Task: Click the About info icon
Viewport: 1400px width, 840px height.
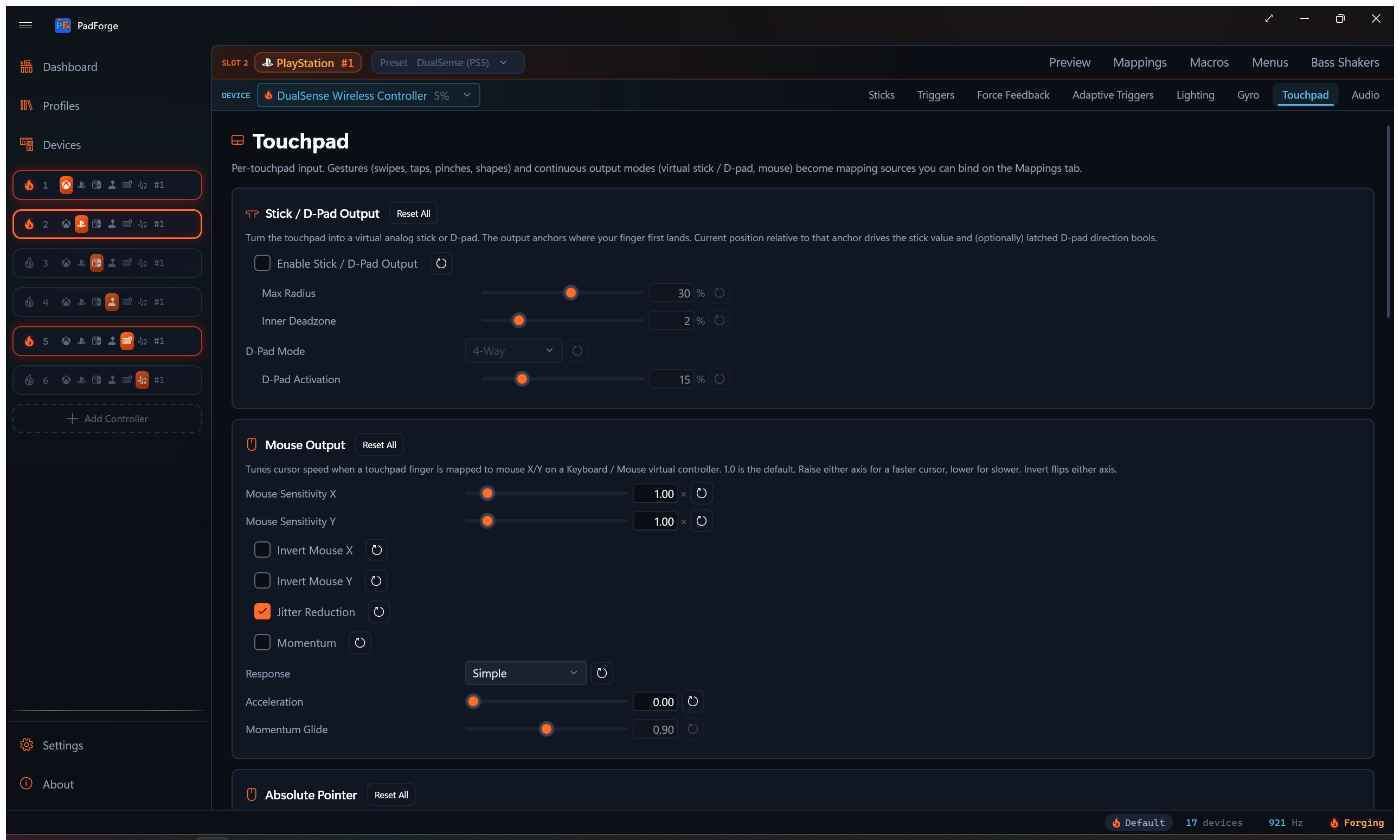Action: click(x=26, y=784)
